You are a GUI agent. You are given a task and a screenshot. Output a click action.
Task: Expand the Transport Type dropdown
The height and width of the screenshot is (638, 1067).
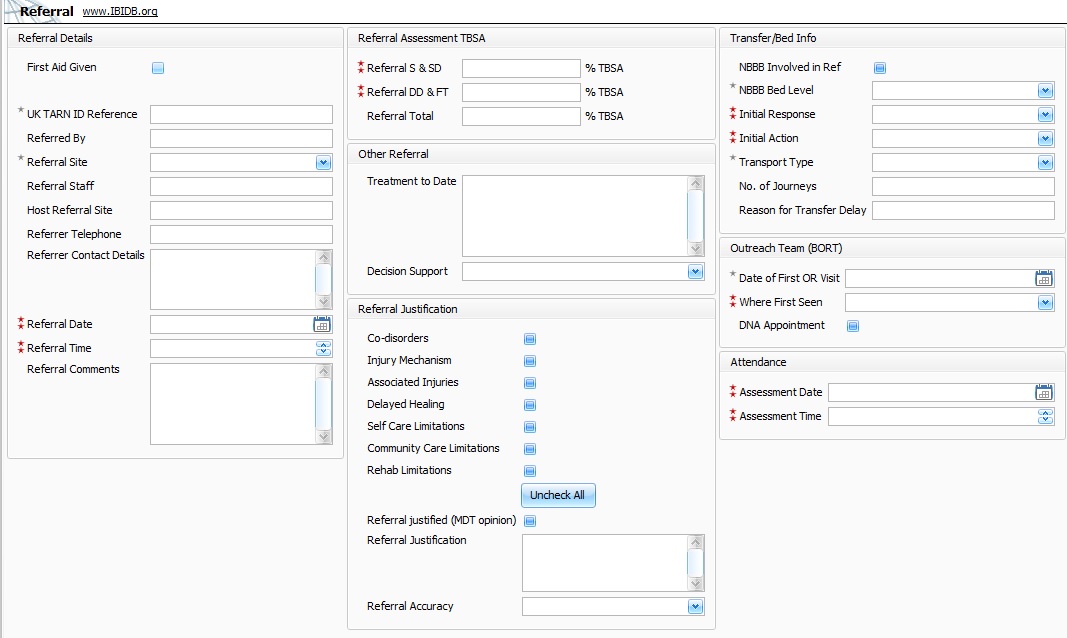pyautogui.click(x=1045, y=162)
